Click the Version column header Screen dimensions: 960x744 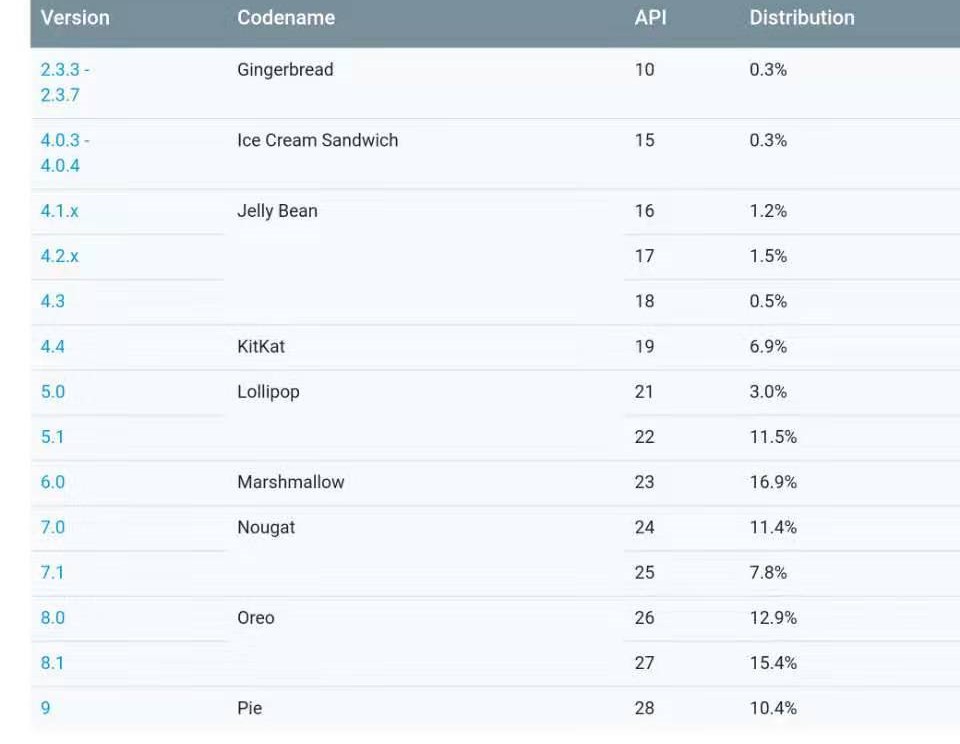point(75,18)
